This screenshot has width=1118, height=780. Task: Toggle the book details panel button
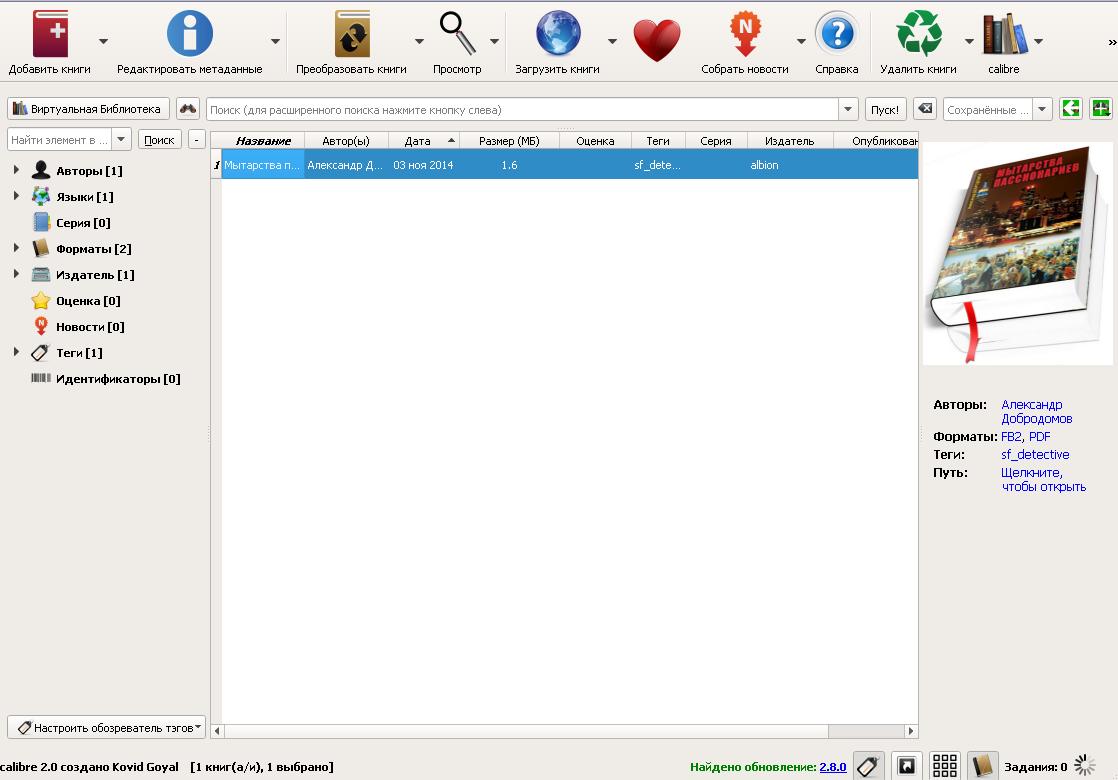click(983, 766)
